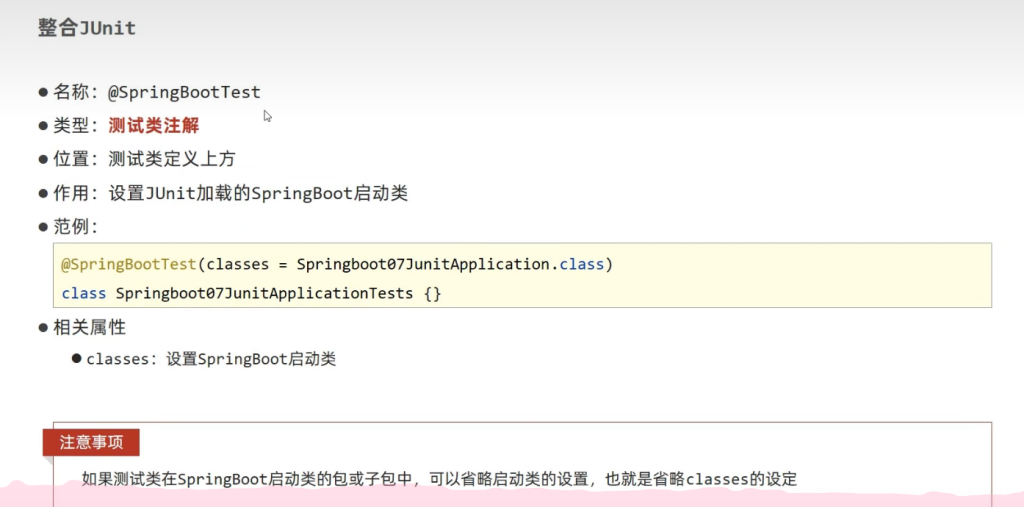Click Springboot07JunitApplicationTests class name in code

point(264,293)
